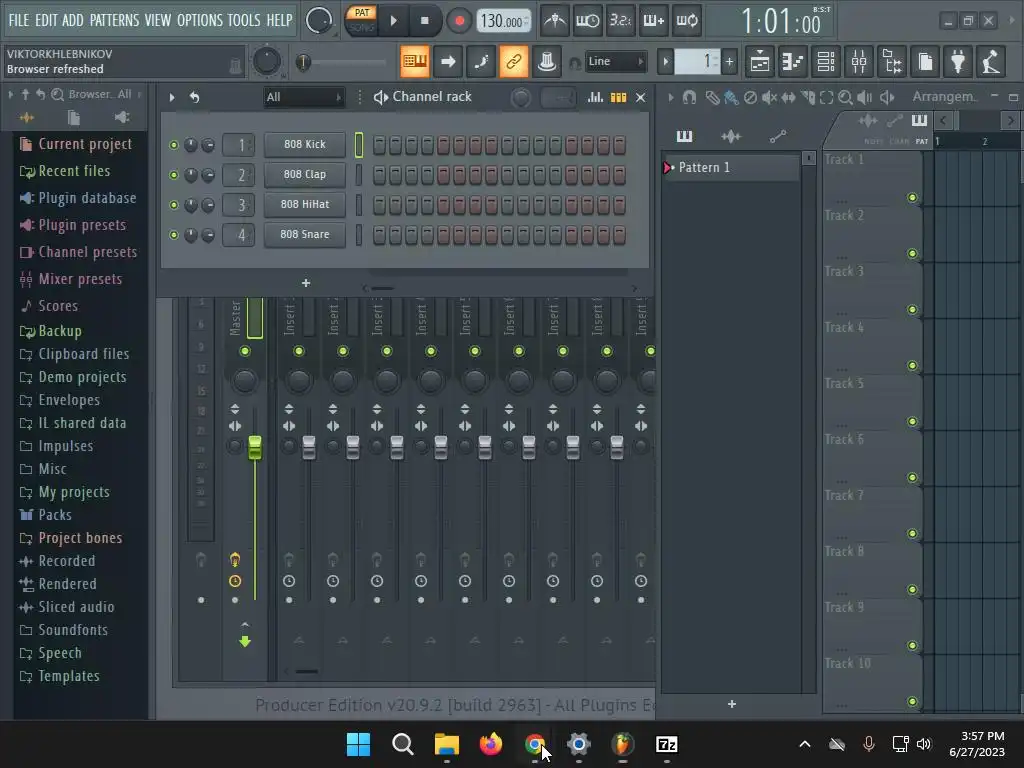Select magnet snap icon in playlist
1024x768 pixels.
(x=689, y=97)
